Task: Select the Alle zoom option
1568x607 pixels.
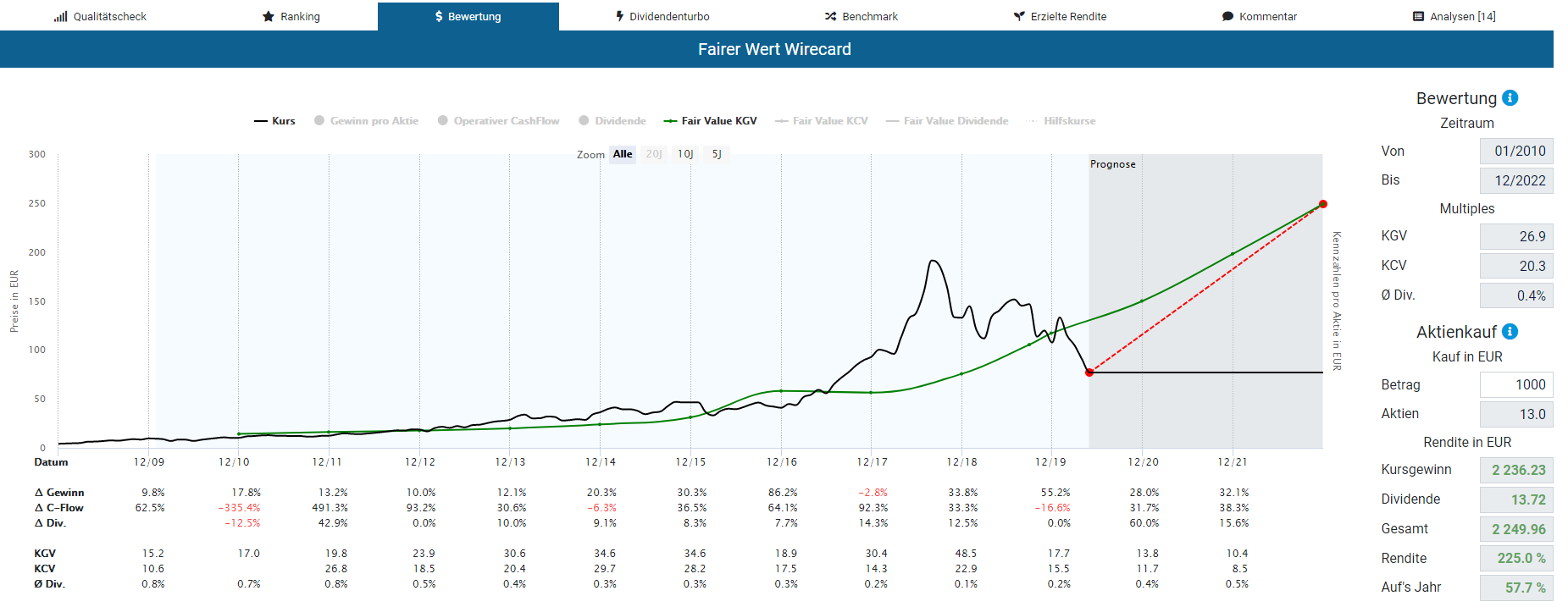Action: [623, 154]
